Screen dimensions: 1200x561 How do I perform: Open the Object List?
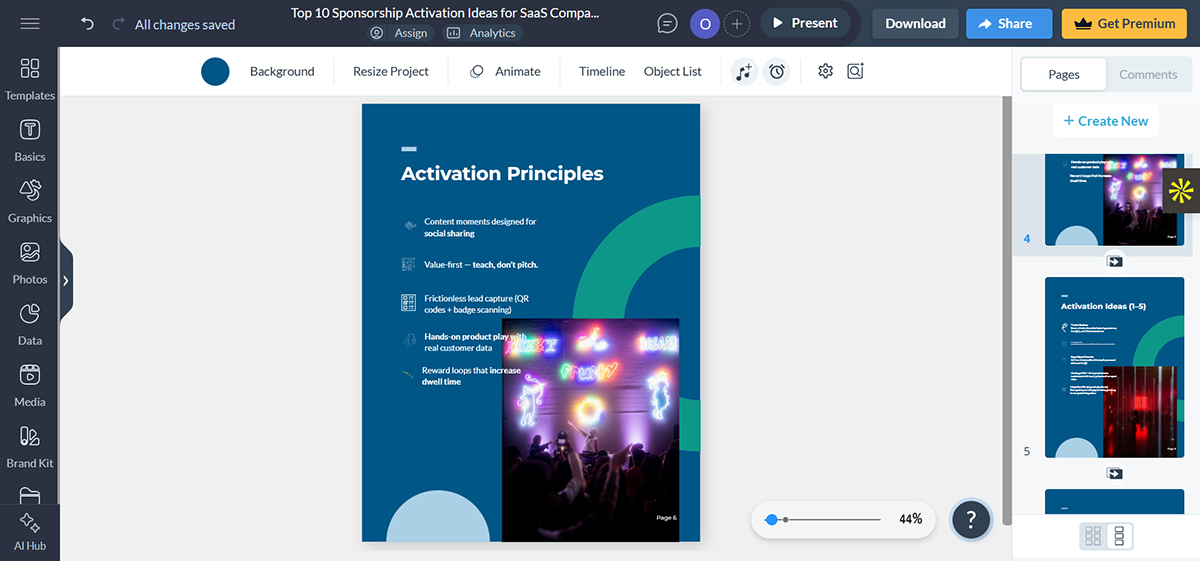673,71
